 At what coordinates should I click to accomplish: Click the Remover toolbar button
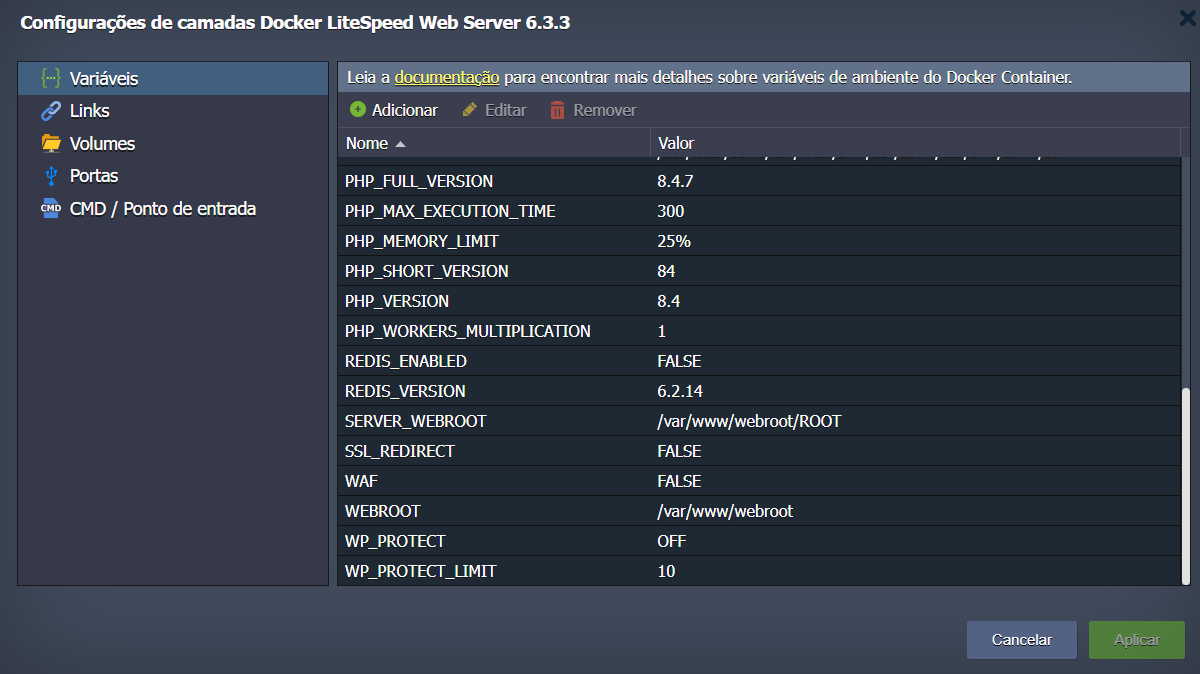(593, 110)
